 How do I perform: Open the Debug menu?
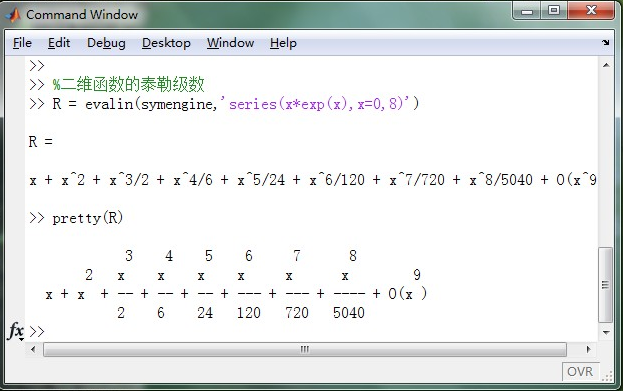pyautogui.click(x=106, y=43)
